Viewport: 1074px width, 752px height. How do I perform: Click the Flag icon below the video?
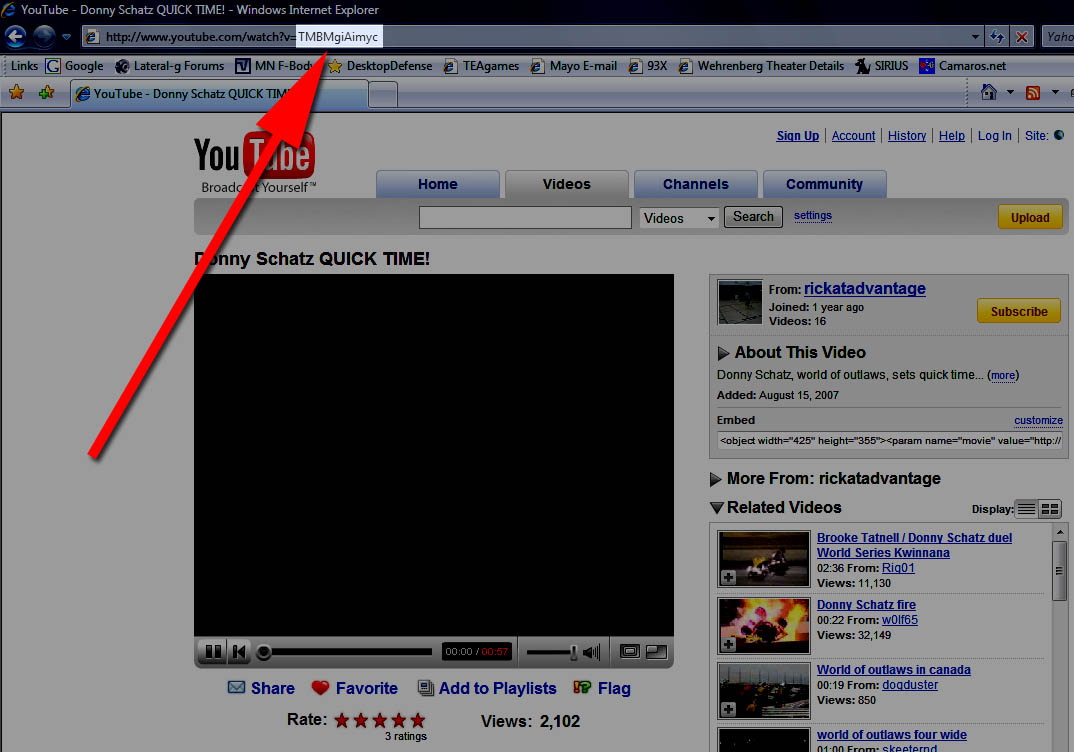click(582, 688)
